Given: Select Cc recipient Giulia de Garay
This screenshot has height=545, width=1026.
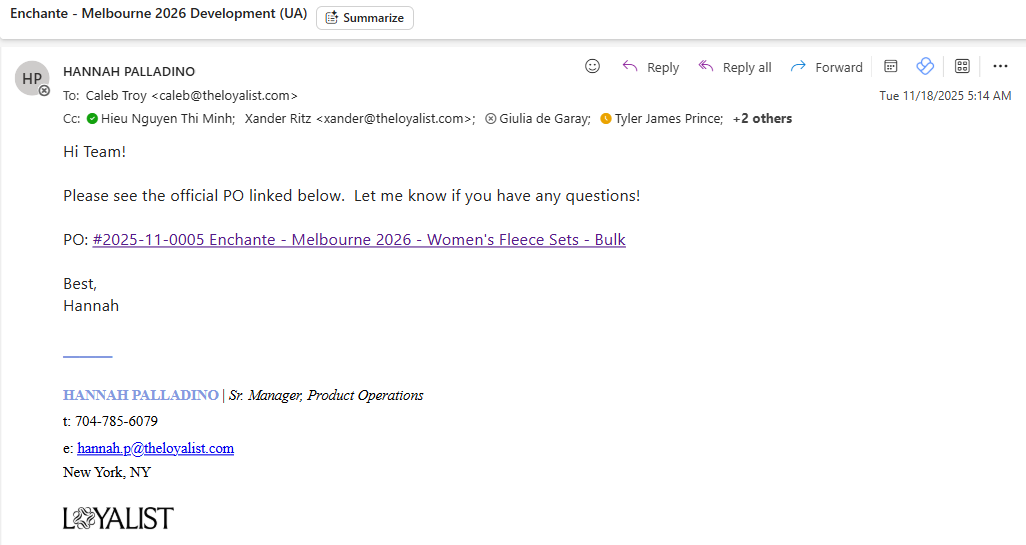Looking at the screenshot, I should pyautogui.click(x=544, y=118).
